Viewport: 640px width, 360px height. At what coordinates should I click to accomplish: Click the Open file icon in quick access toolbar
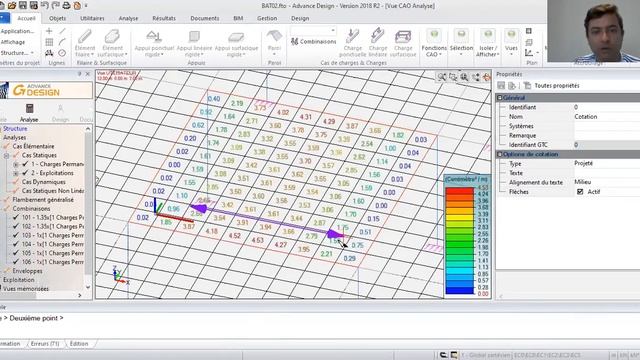click(x=12, y=6)
